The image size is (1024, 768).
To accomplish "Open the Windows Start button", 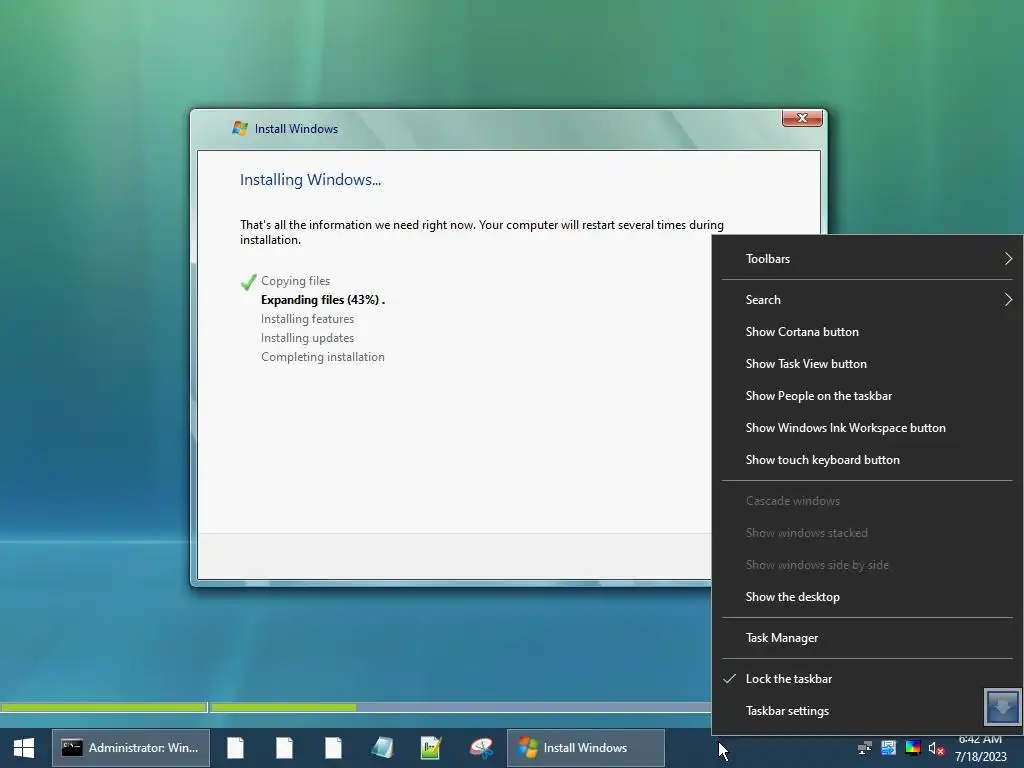I will [x=24, y=748].
